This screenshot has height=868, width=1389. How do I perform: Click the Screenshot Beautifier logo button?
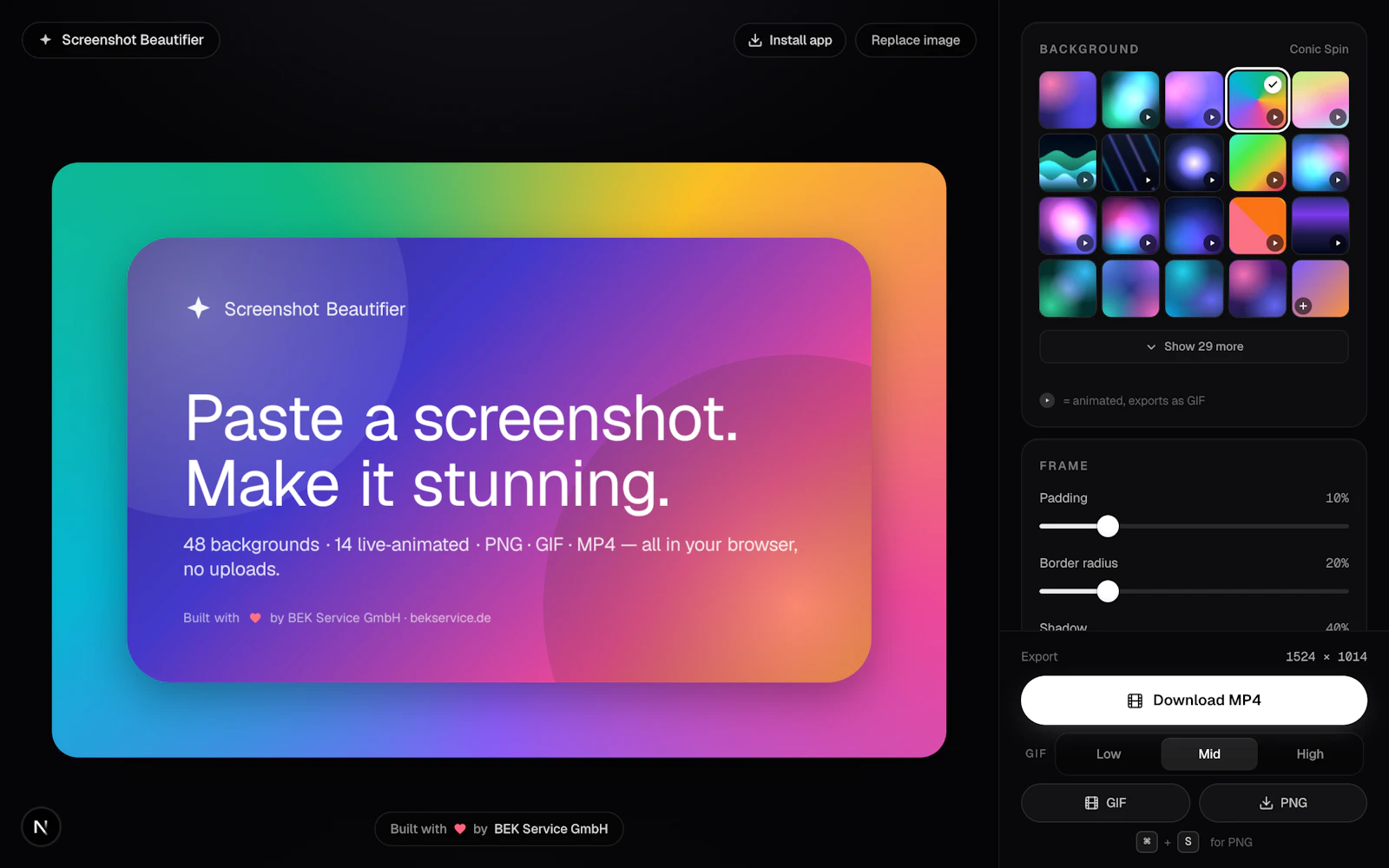click(121, 40)
